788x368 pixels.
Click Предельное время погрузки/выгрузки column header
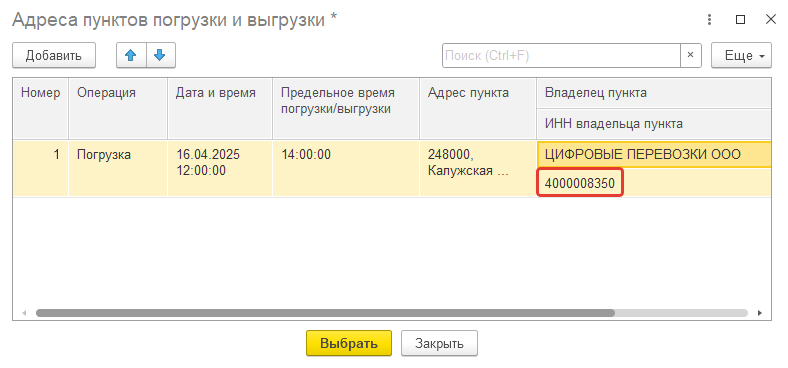346,108
